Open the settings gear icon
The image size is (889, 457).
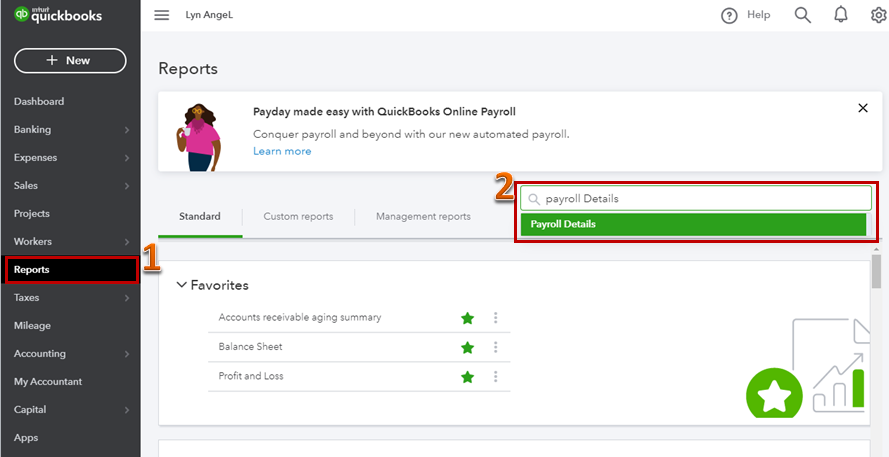coord(879,15)
